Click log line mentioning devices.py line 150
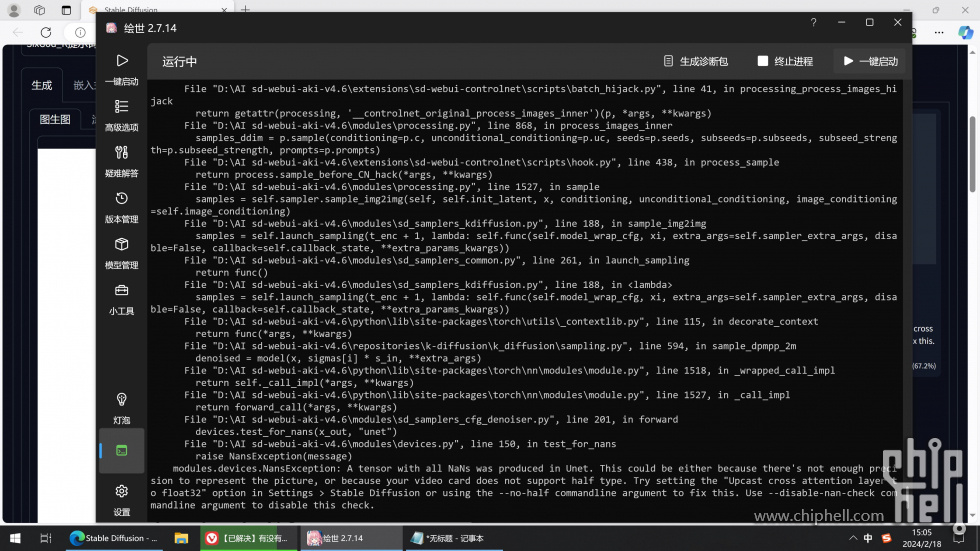980x551 pixels. coord(400,444)
